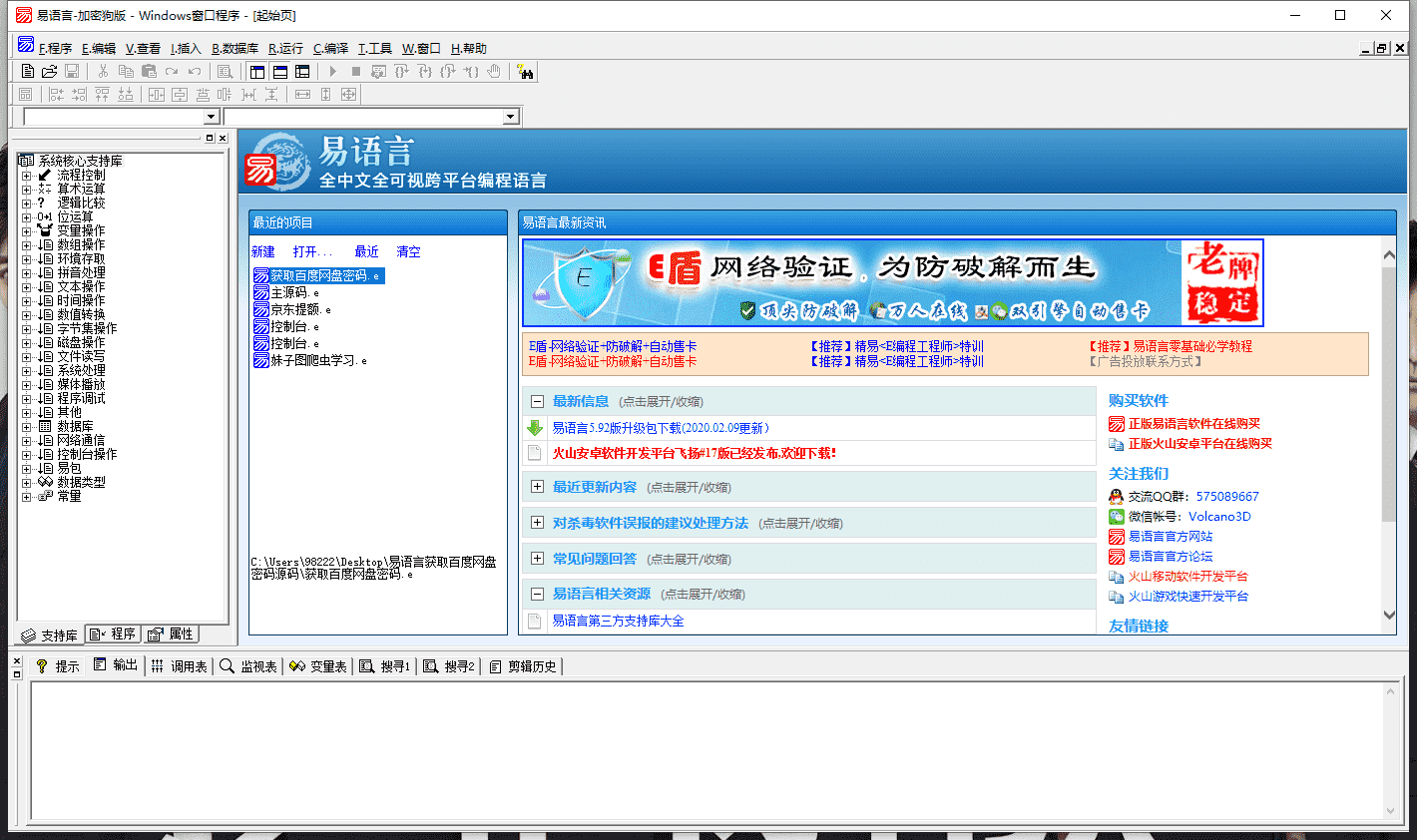Open the 易语言官方论坛 link

1171,556
